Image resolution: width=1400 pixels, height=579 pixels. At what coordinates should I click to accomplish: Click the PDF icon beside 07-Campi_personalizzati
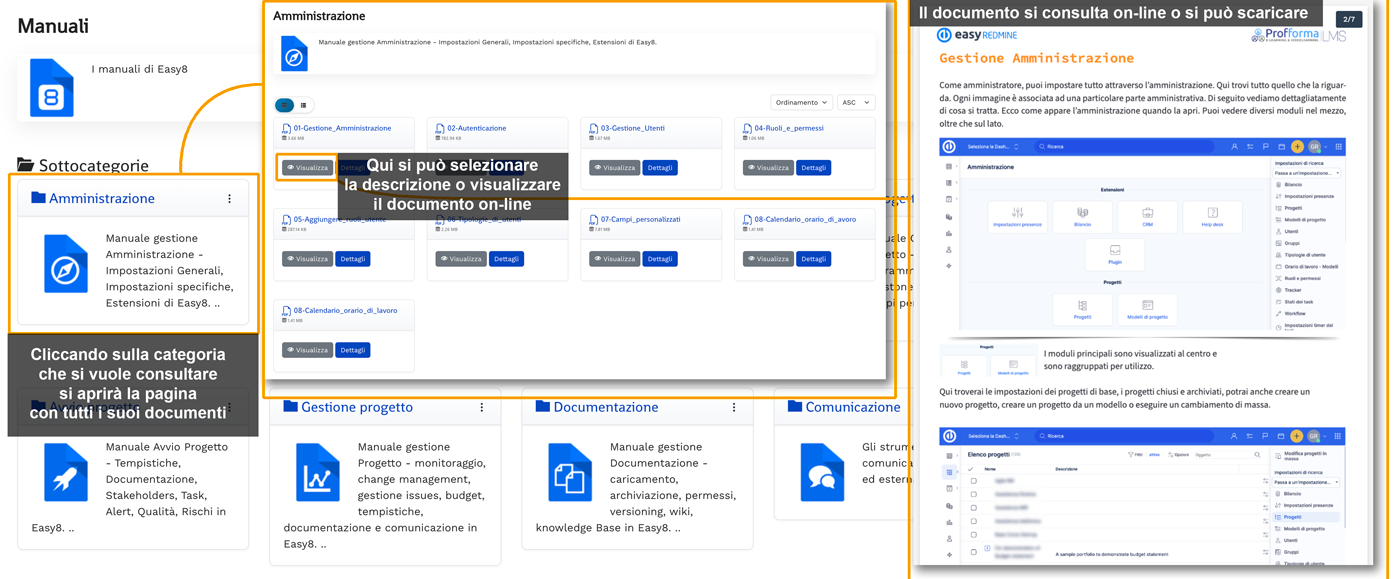tap(593, 220)
